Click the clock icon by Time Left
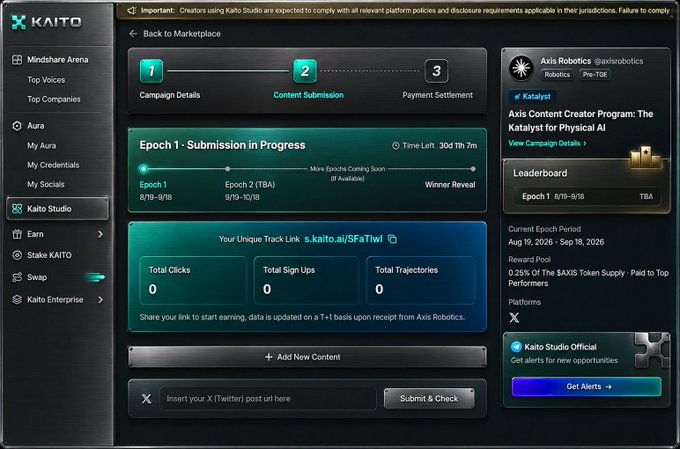The height and width of the screenshot is (449, 680). [396, 146]
